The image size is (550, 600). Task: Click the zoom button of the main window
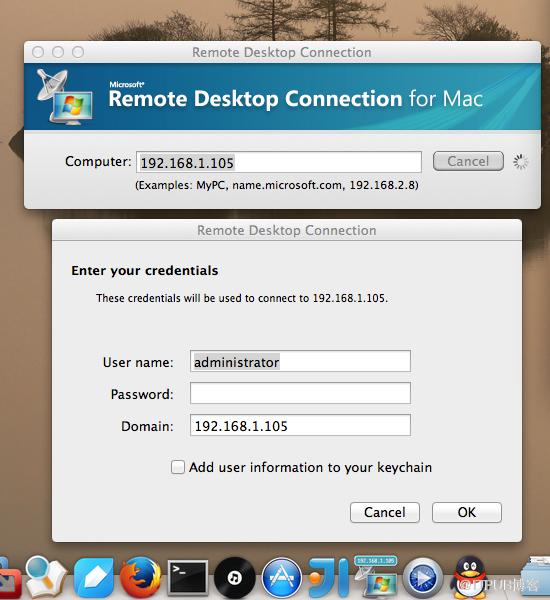coord(78,52)
